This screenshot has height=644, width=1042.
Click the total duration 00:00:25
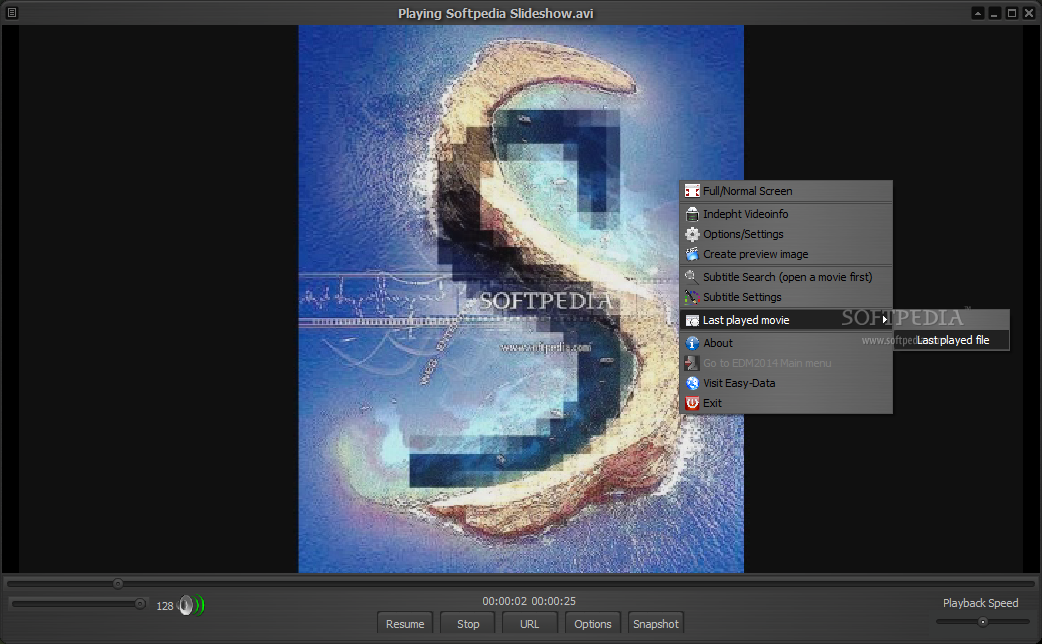(x=554, y=601)
